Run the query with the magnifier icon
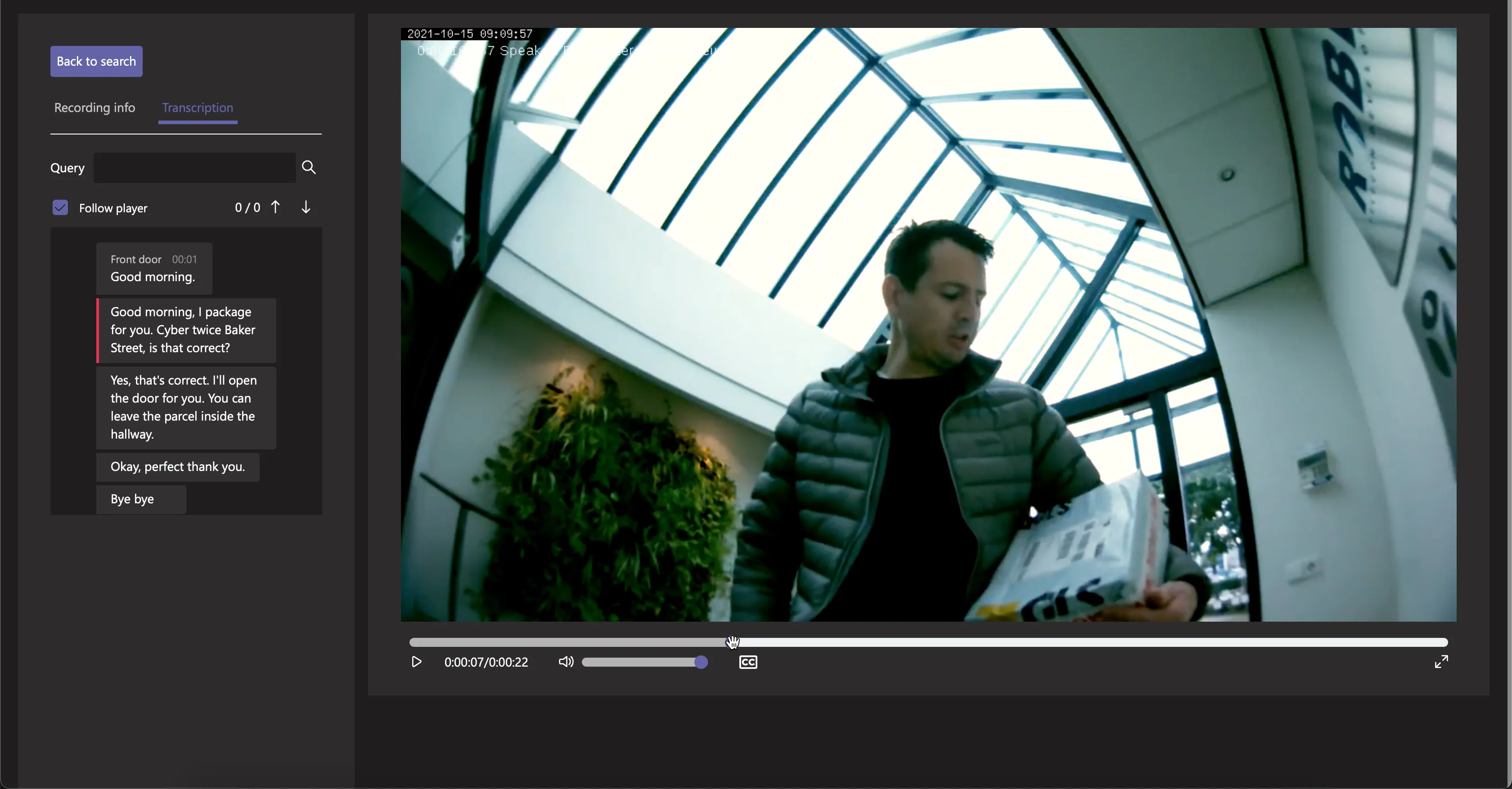 click(309, 167)
